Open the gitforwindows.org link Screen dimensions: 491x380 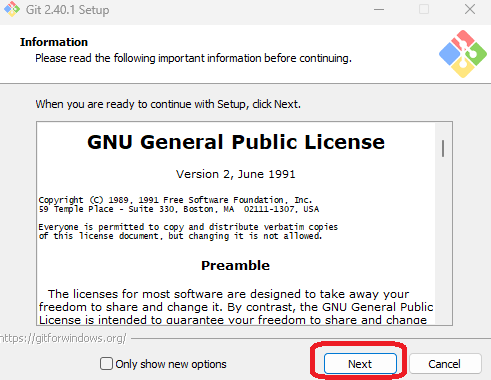(x=63, y=338)
